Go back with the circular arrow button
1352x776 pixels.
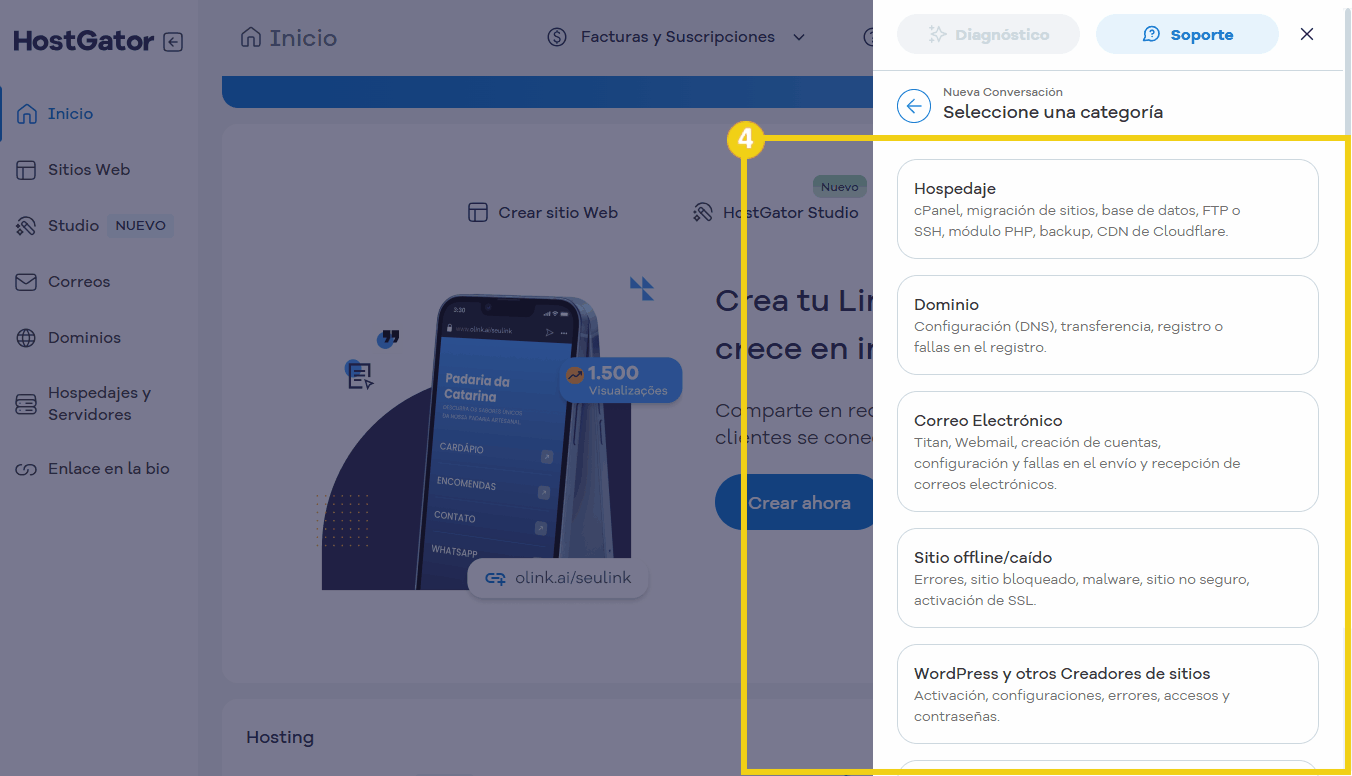click(914, 106)
